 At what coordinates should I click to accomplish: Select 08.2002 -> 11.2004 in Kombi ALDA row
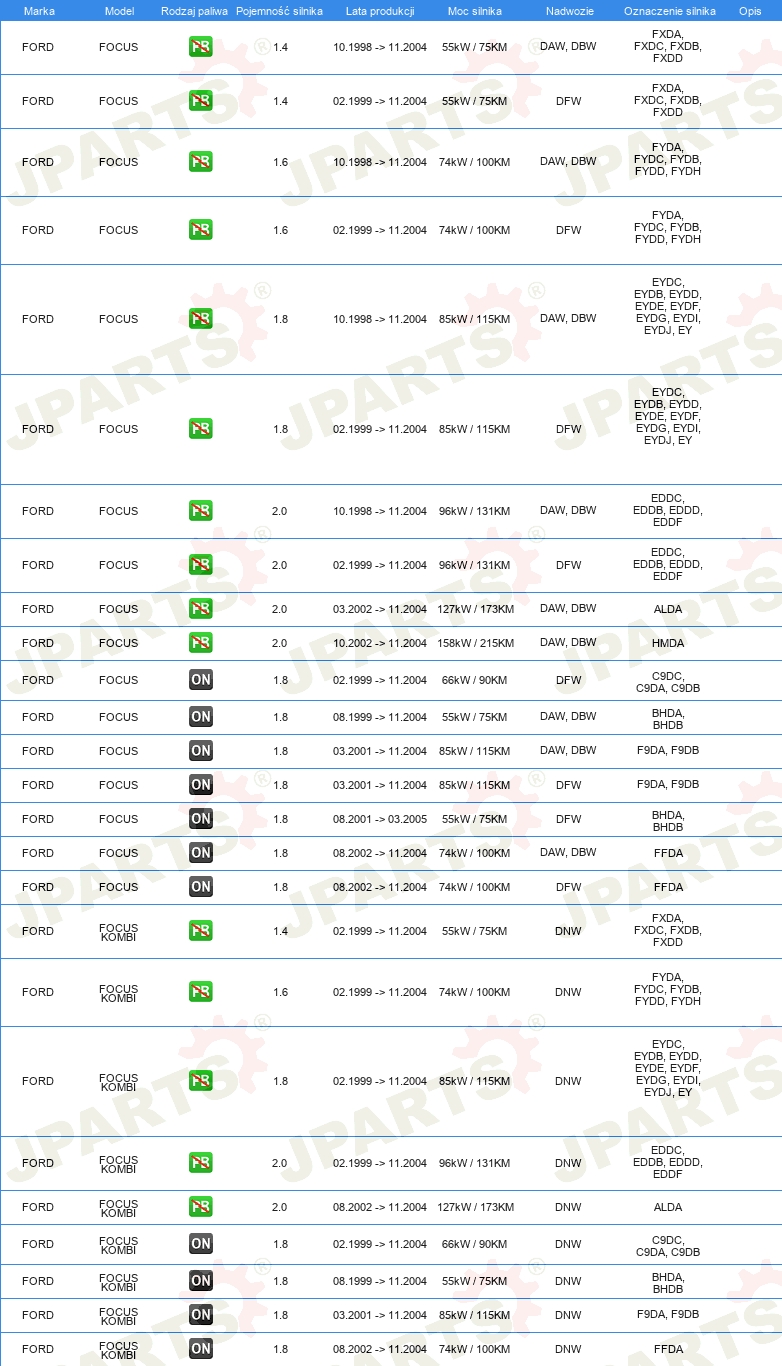click(x=380, y=1207)
